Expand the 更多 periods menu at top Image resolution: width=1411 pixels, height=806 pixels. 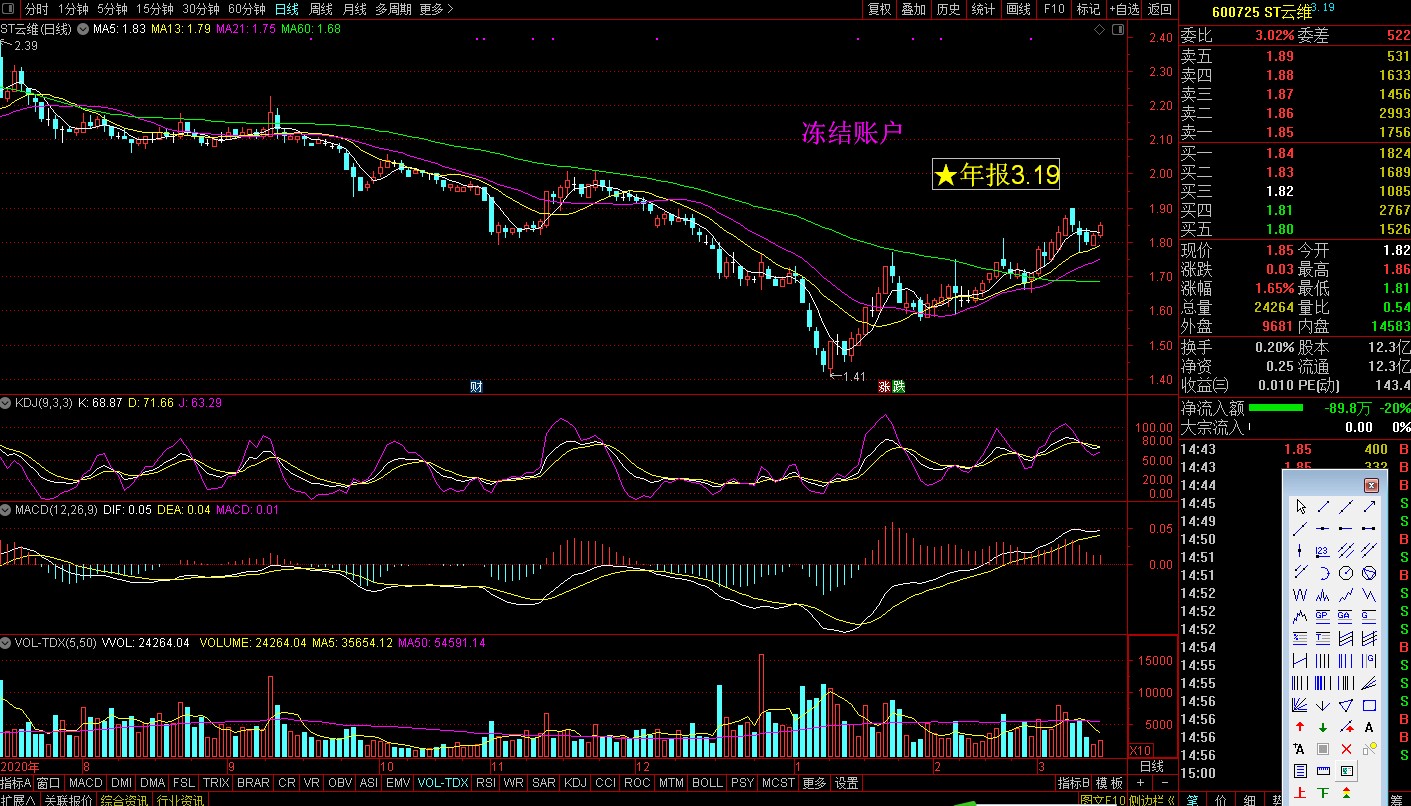(436, 9)
